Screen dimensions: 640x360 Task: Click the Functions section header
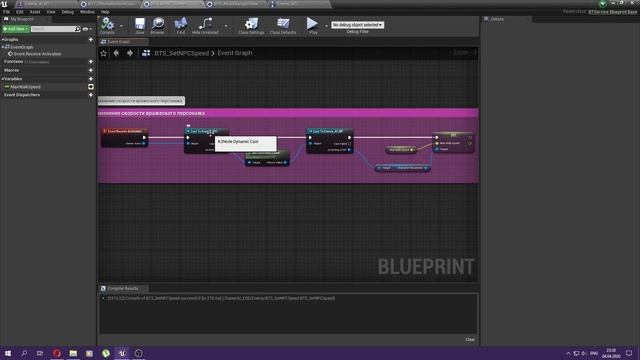(13, 62)
